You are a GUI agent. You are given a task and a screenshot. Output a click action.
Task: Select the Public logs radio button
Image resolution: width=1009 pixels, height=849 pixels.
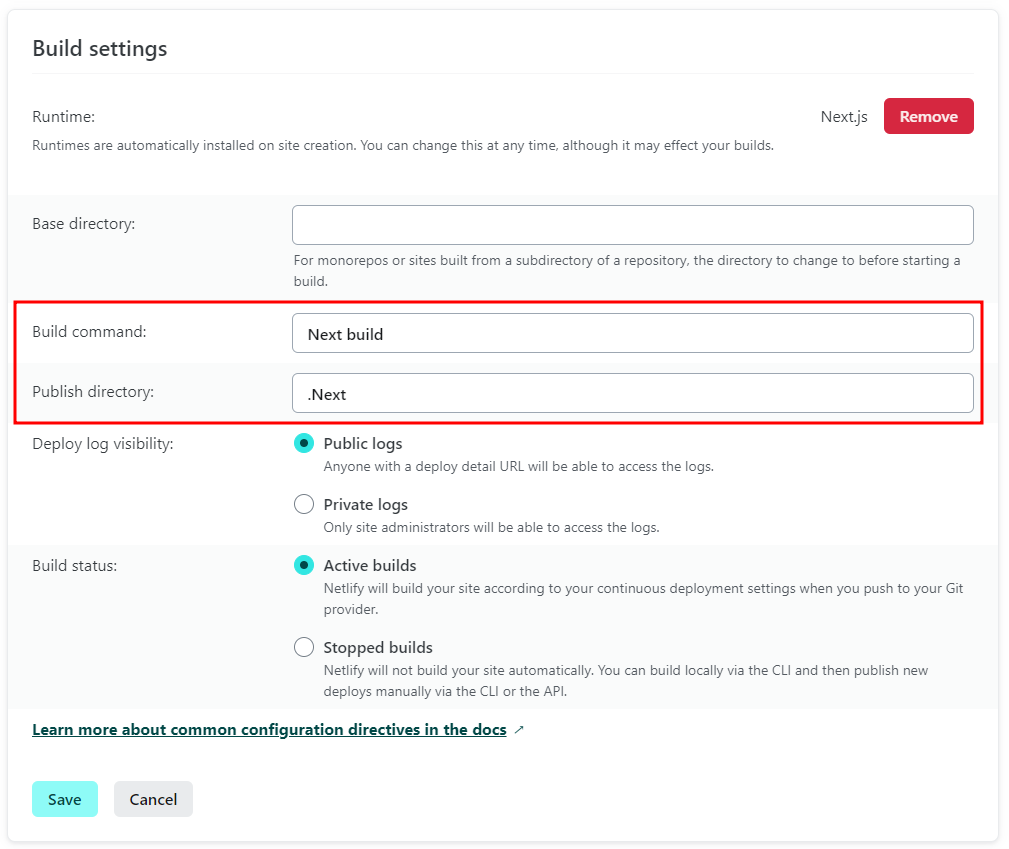[x=304, y=443]
